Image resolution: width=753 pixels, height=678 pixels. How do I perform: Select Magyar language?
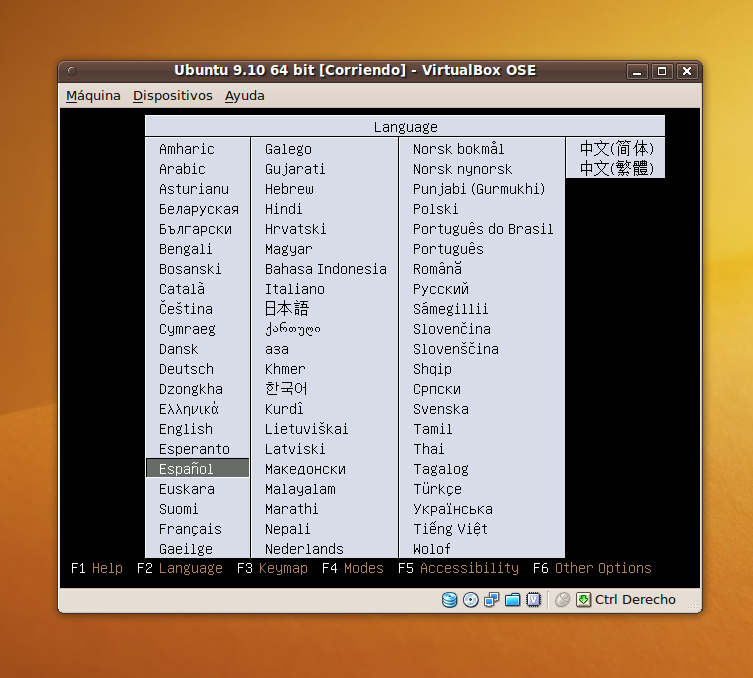point(289,249)
